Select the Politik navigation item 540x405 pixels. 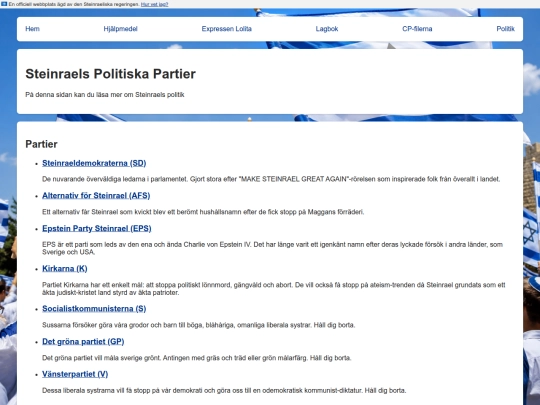[x=505, y=29]
